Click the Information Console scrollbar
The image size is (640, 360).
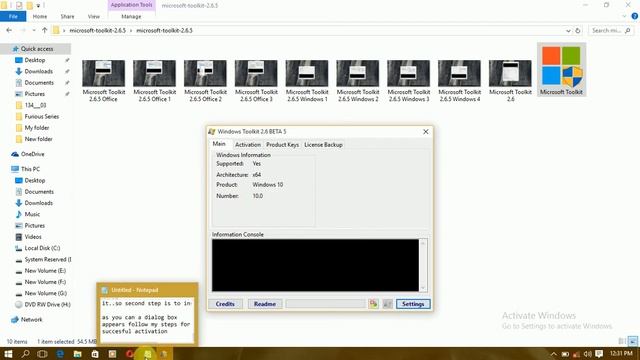423,265
